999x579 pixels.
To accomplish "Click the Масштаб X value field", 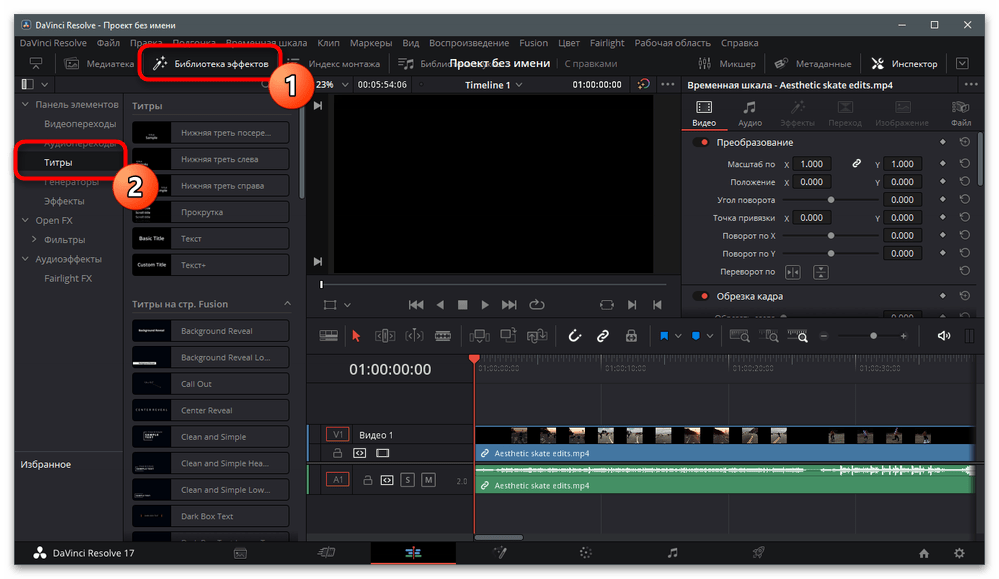I will [812, 164].
